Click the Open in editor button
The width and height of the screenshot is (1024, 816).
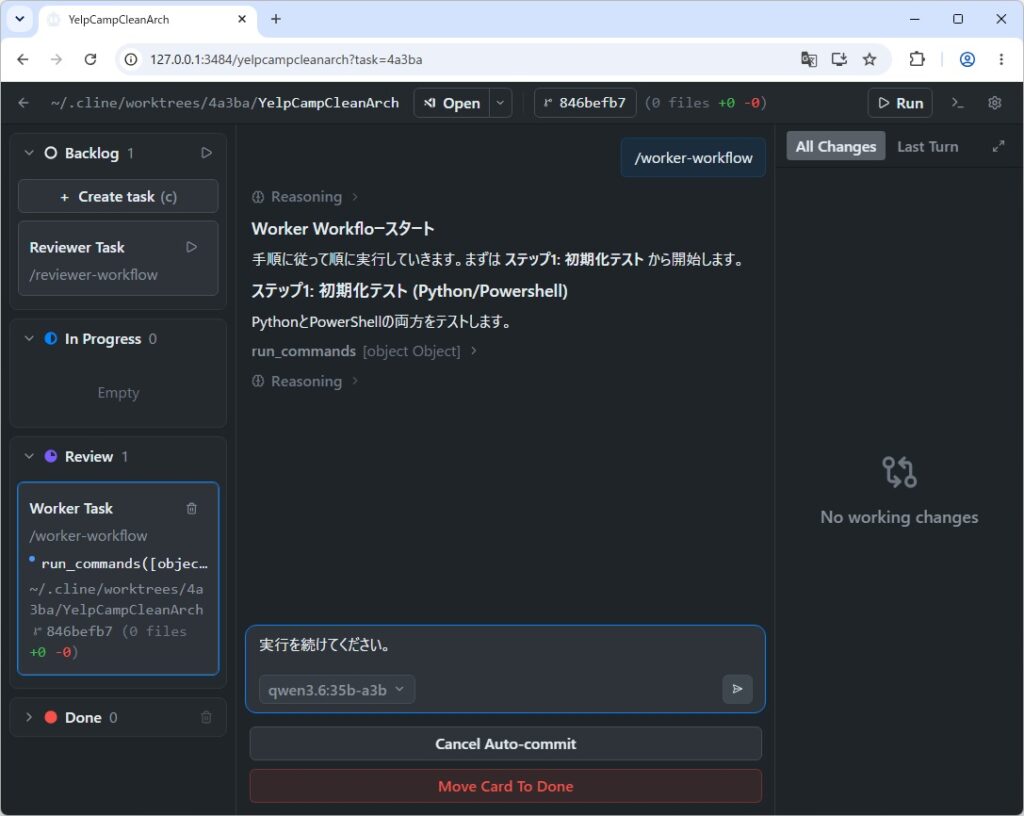pos(452,103)
